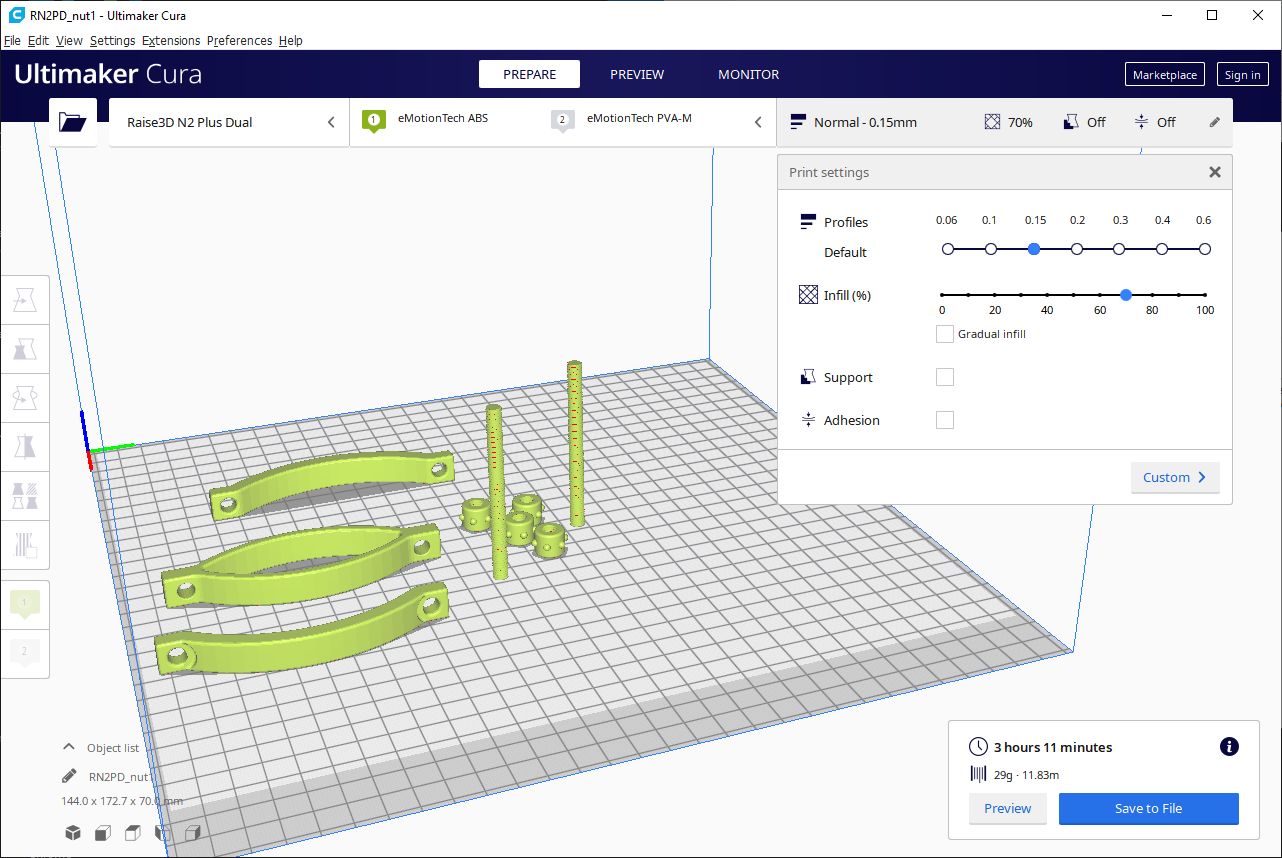This screenshot has height=858, width=1282.
Task: Select the Scale tool
Action: pyautogui.click(x=25, y=349)
